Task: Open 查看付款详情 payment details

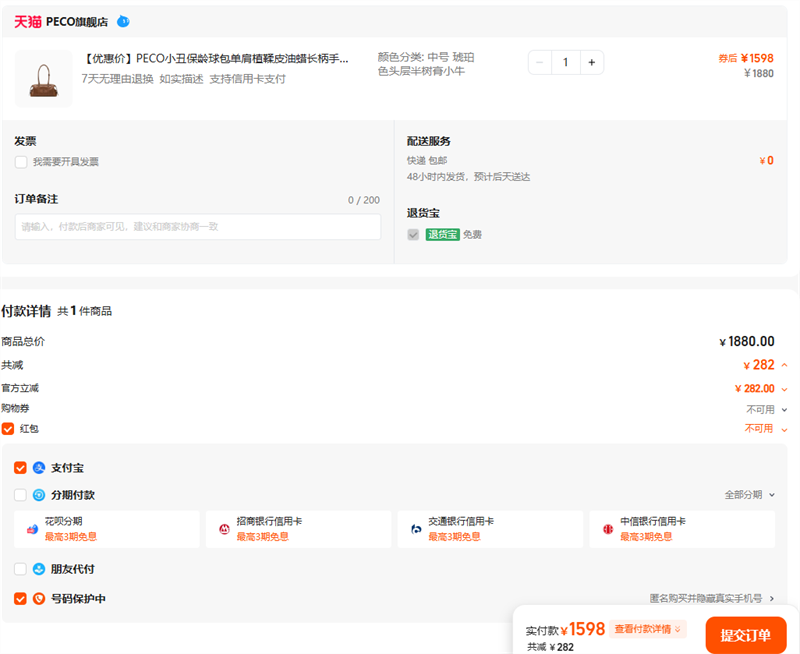Action: [x=649, y=629]
